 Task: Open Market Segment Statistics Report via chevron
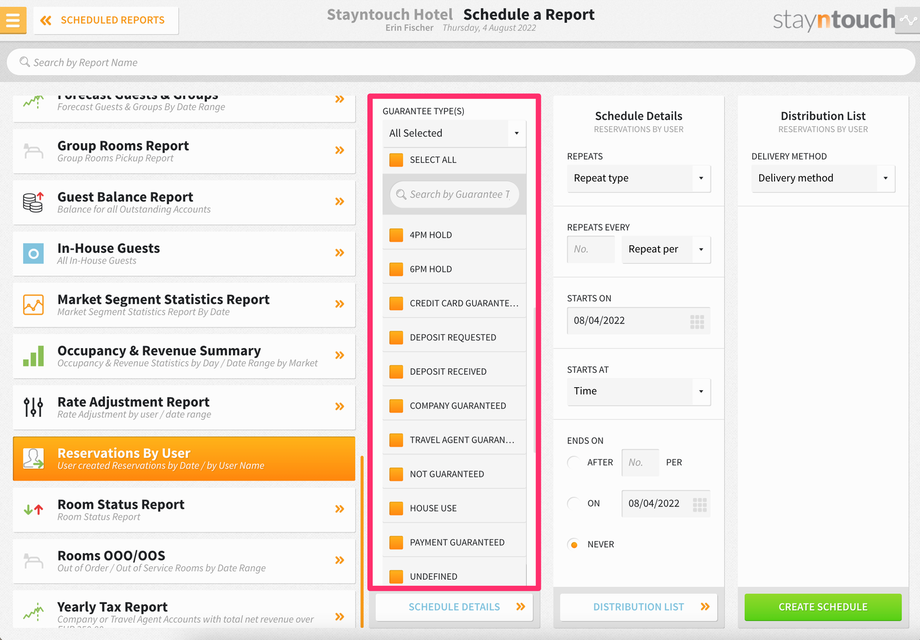point(339,304)
